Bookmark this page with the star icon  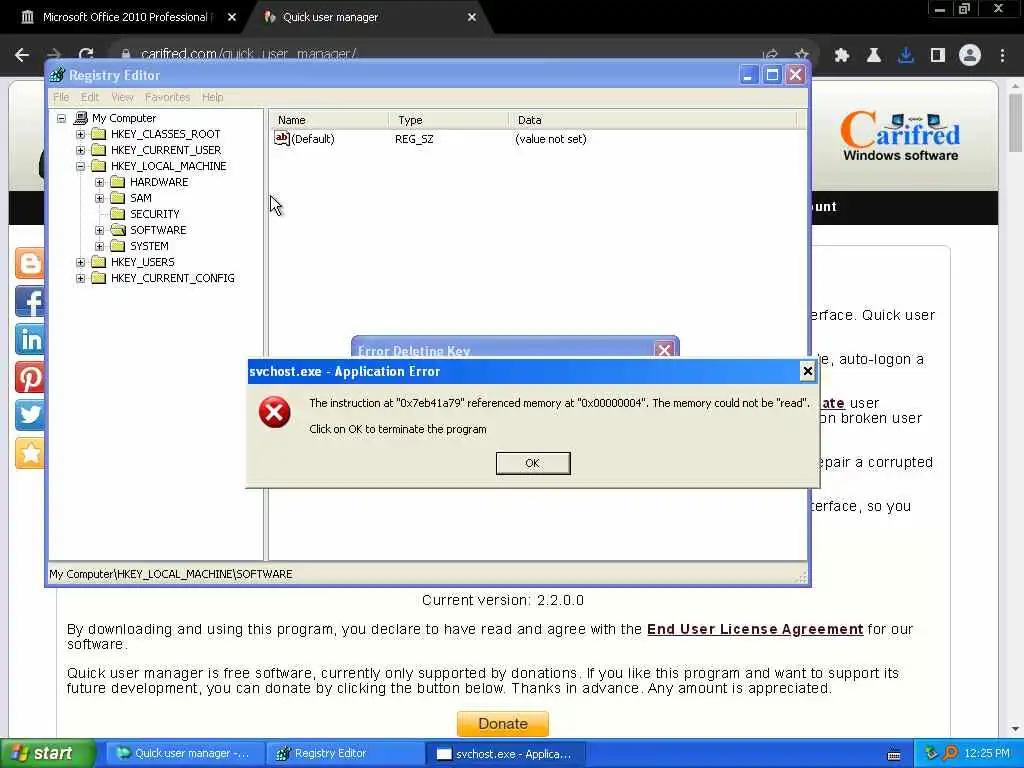[x=801, y=55]
